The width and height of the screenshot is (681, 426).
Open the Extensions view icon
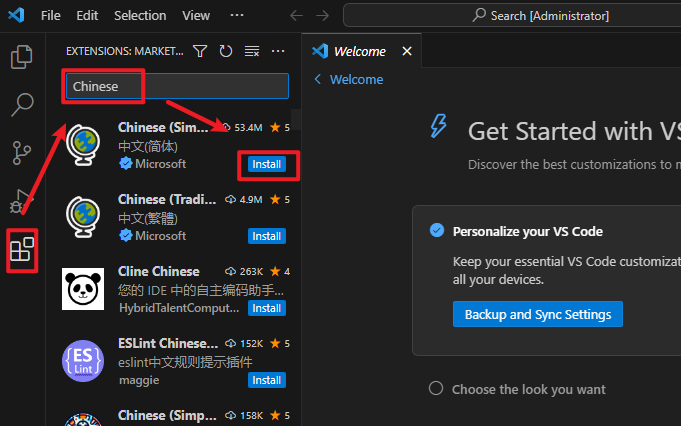(22, 250)
